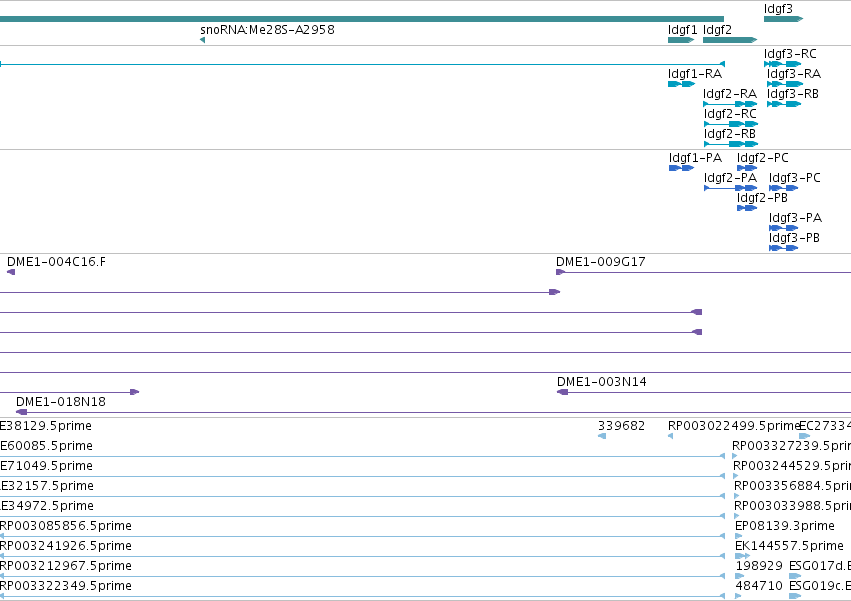The height and width of the screenshot is (601, 851).
Task: Click the E32157.5prime EST label
Action: tap(47, 486)
